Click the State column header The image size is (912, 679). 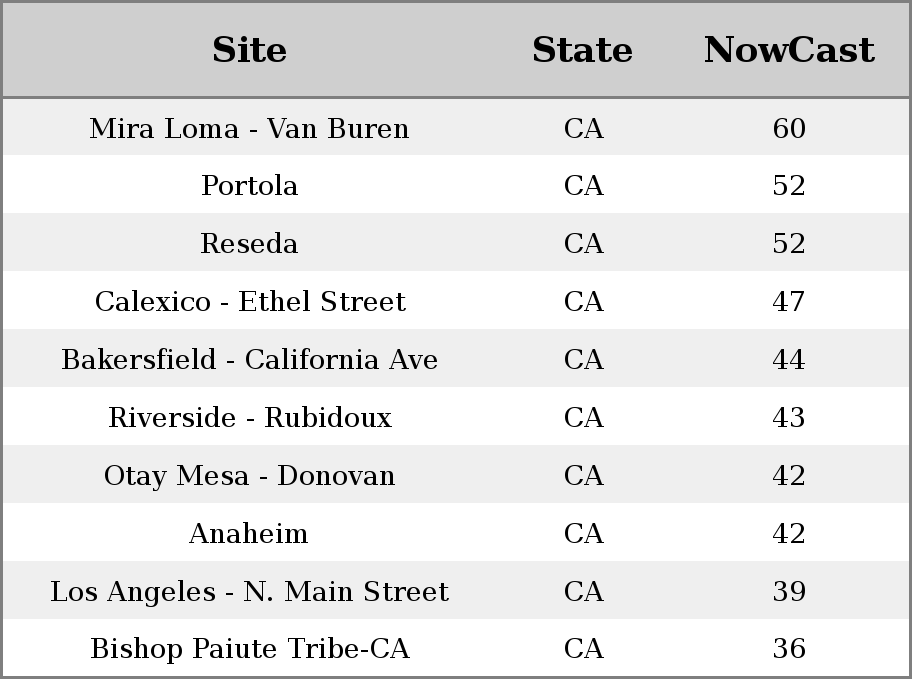coord(583,50)
